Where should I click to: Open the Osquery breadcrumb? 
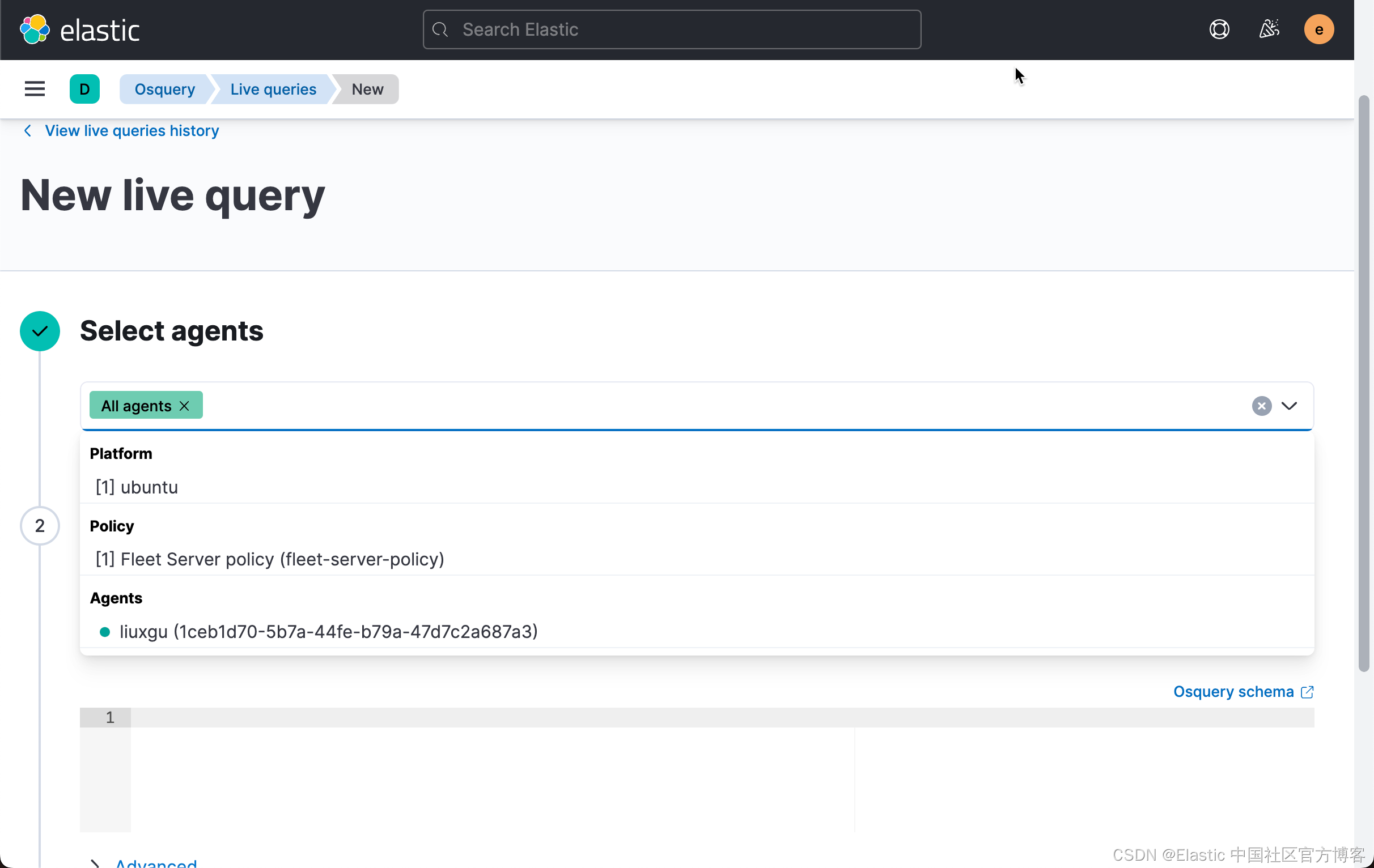(164, 89)
